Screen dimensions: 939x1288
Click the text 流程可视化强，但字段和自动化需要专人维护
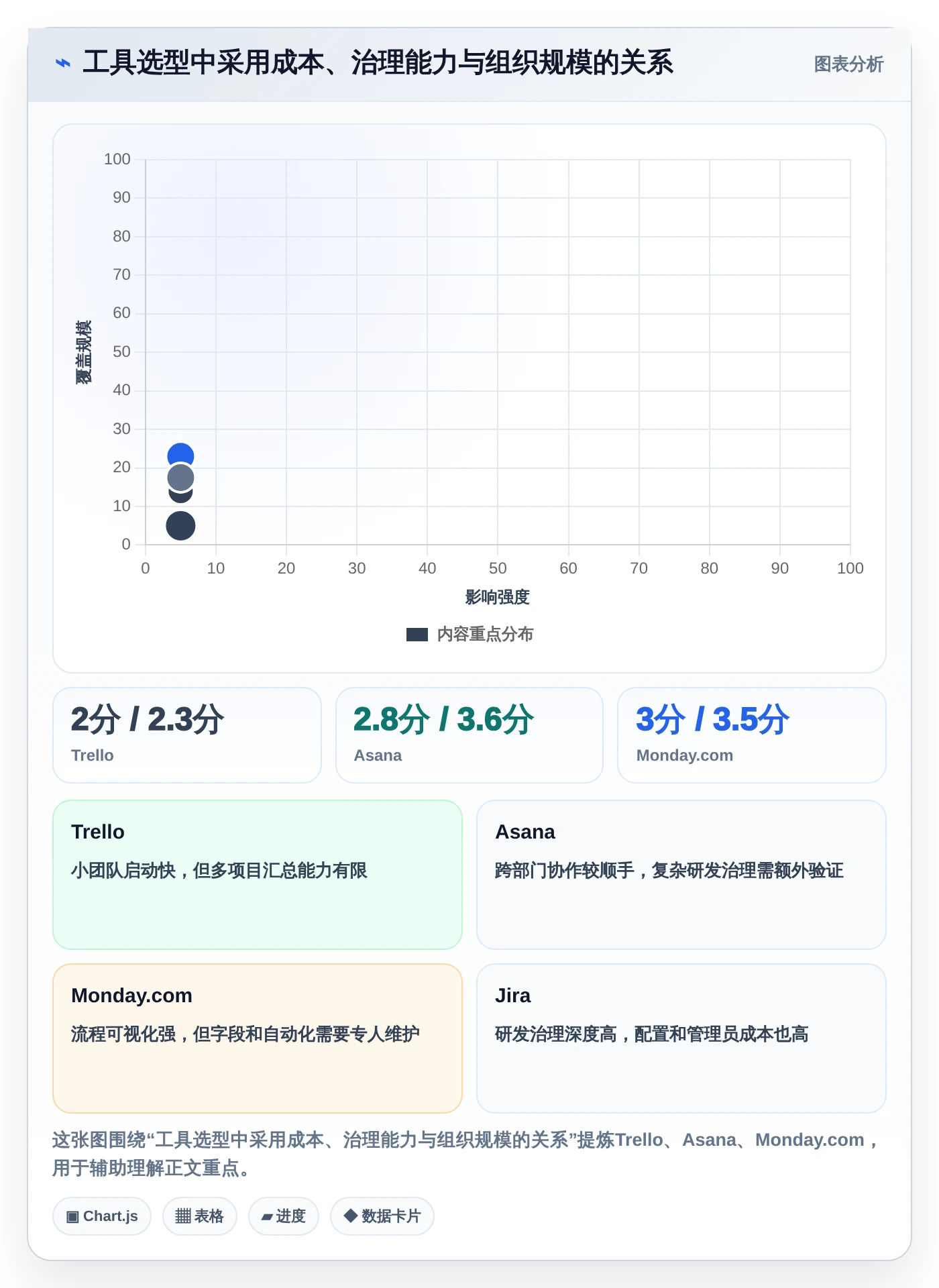click(245, 1034)
